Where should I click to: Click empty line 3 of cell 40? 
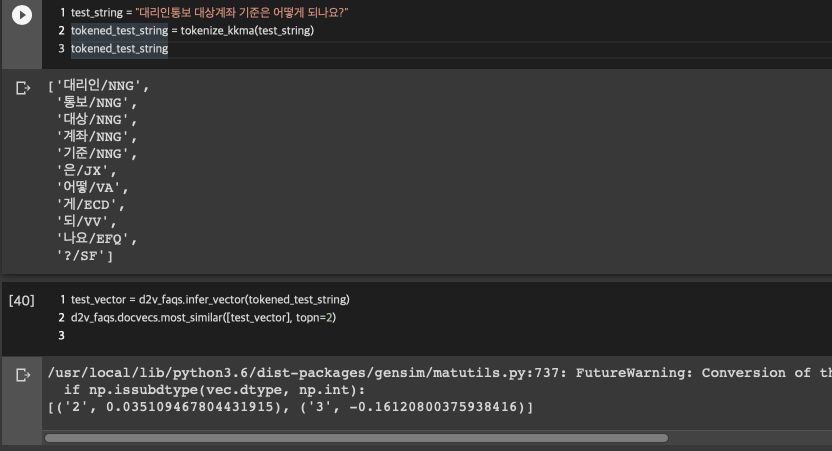click(x=61, y=335)
